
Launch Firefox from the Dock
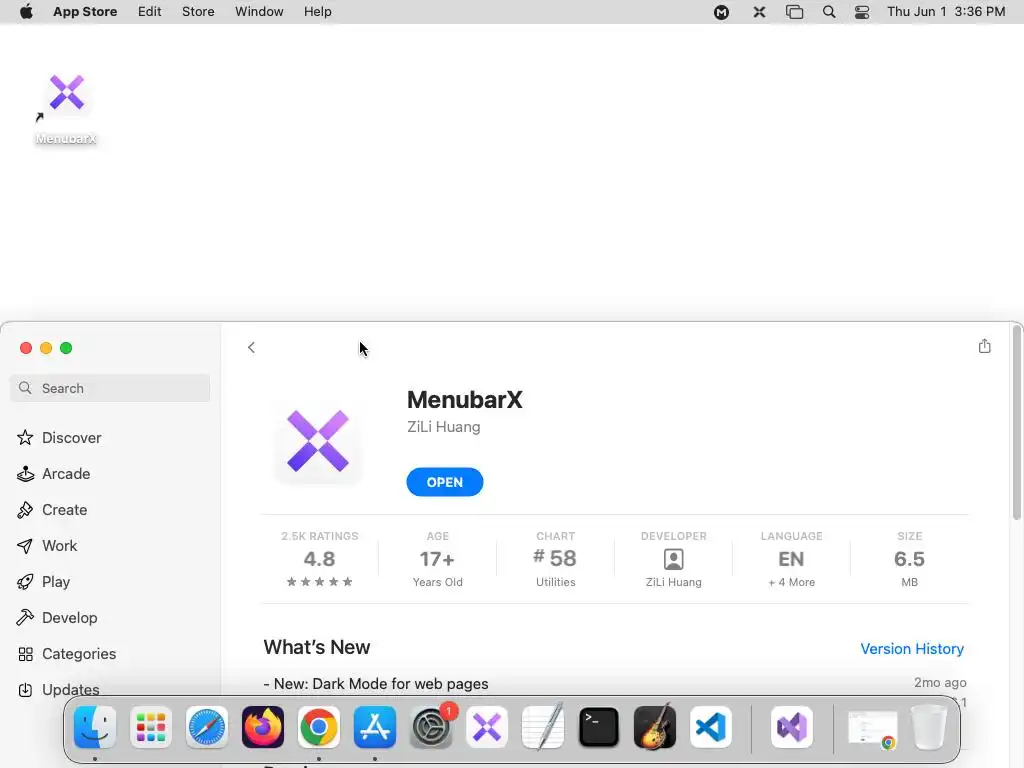pyautogui.click(x=263, y=727)
